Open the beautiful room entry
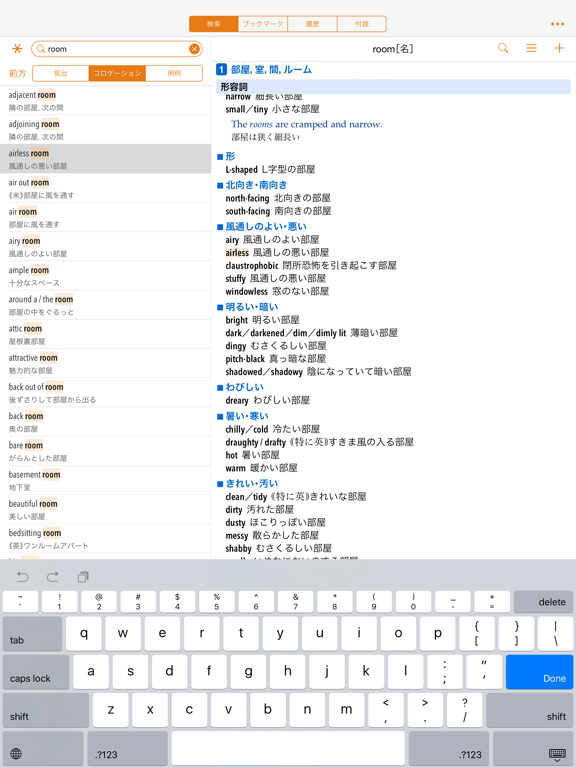Viewport: 576px width, 768px height. pyautogui.click(x=105, y=509)
